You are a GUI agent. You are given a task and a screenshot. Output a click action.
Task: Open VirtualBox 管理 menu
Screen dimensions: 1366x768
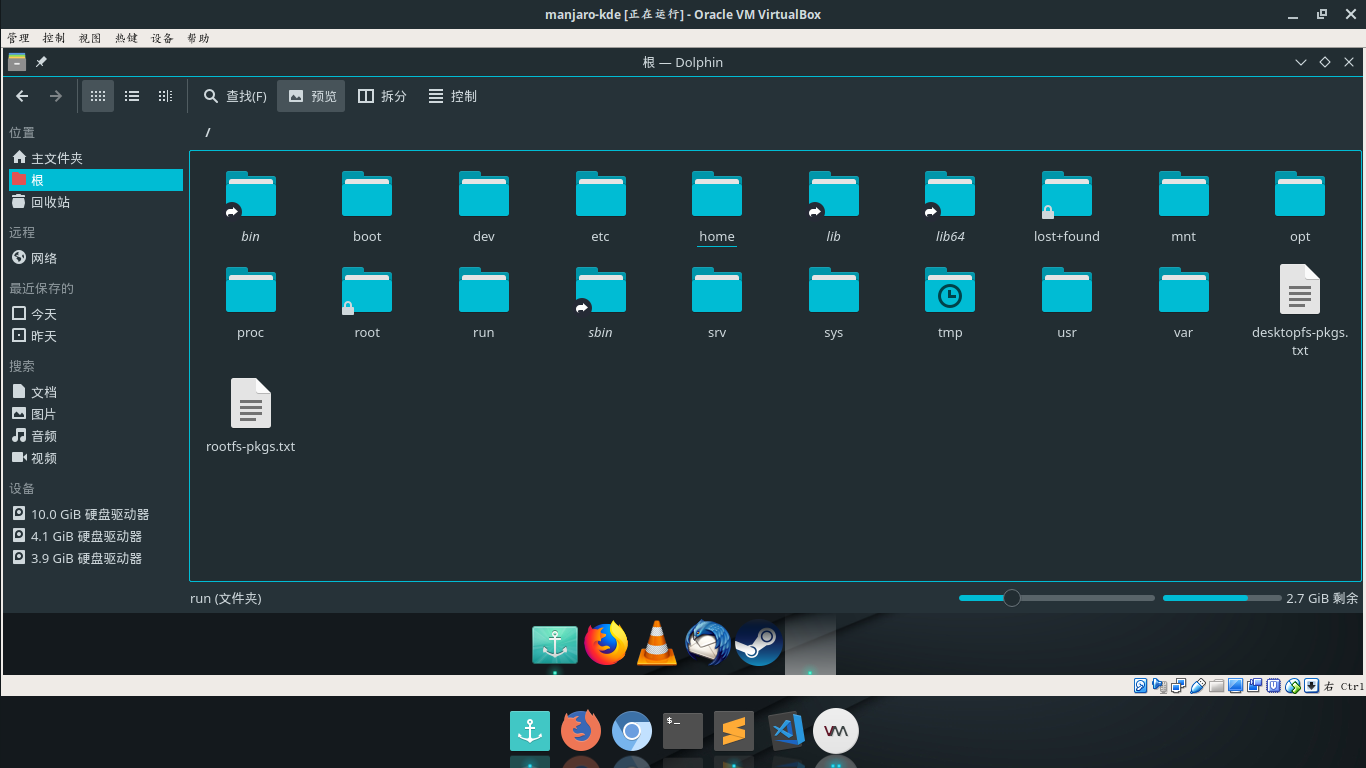coord(18,38)
